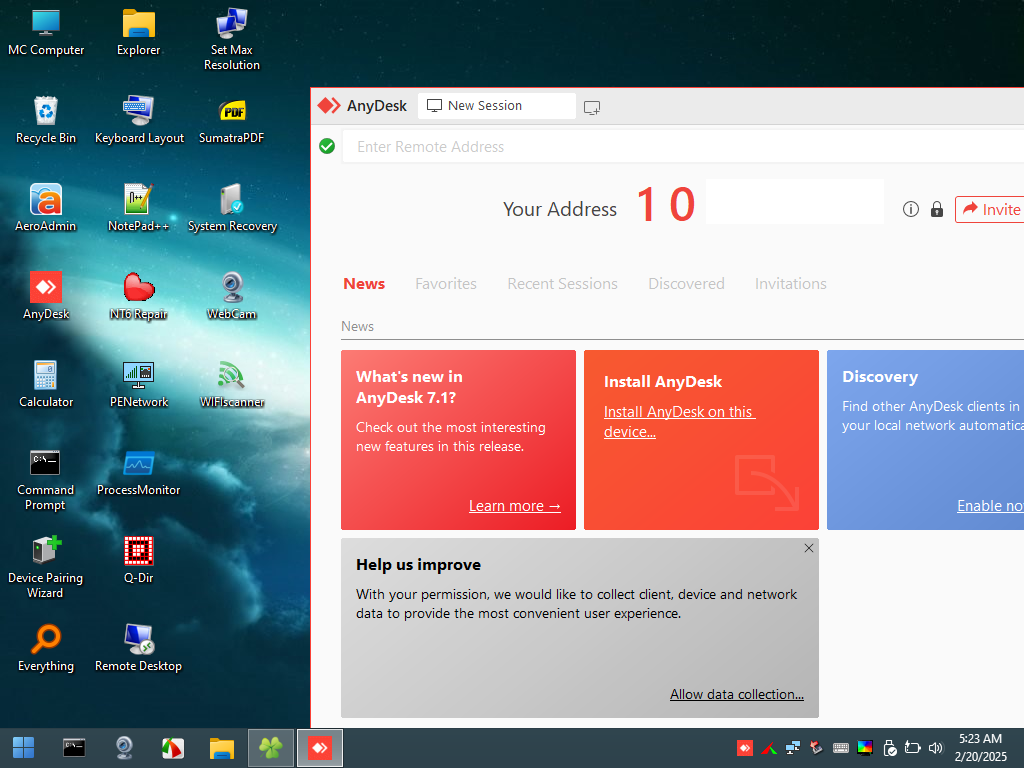Click the What's new in AnyDesk 7.1 card
Viewport: 1024px width, 768px height.
click(458, 440)
